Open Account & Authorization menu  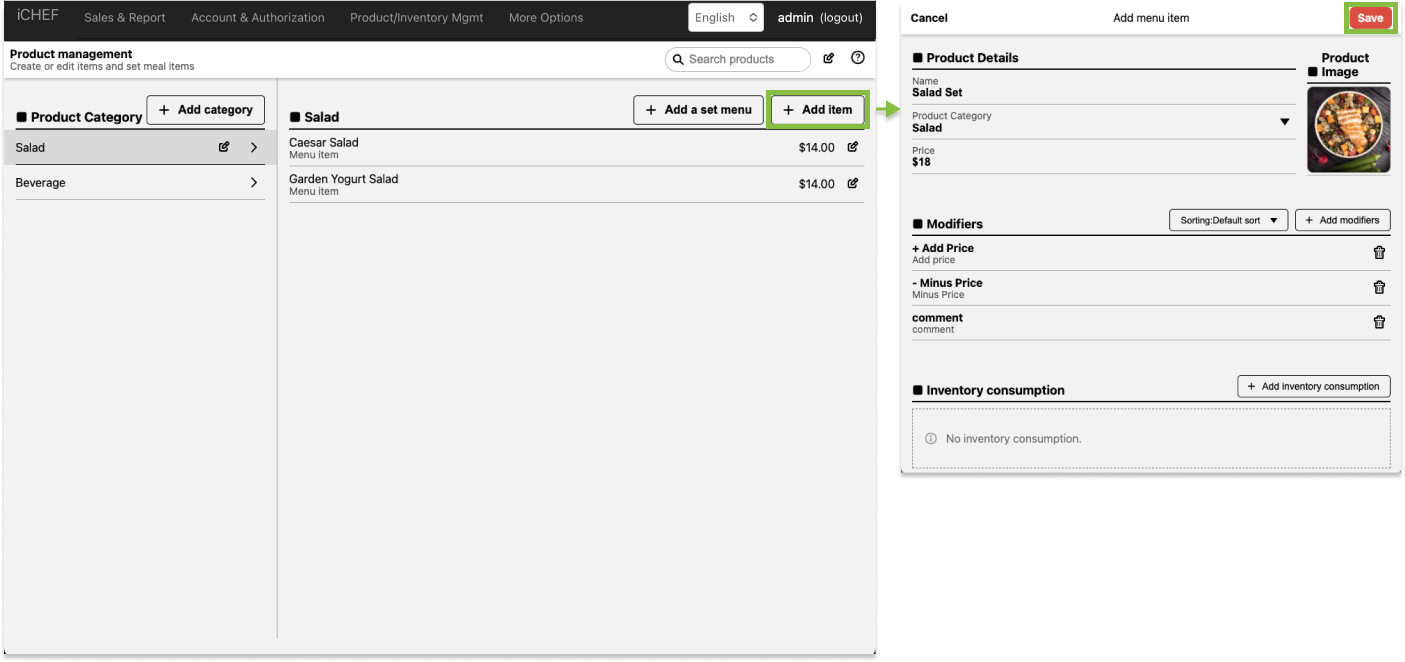[258, 17]
